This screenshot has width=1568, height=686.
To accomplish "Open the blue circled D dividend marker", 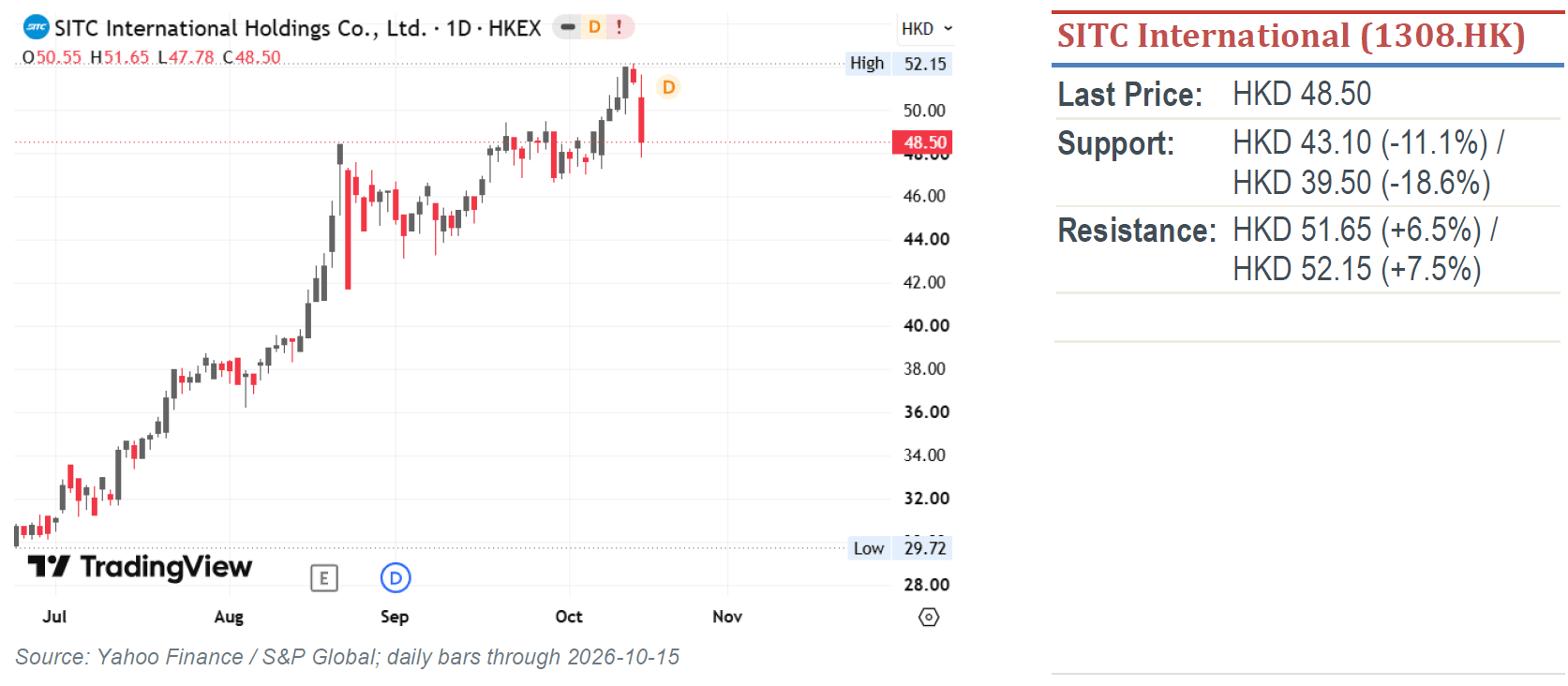I will coord(396,578).
